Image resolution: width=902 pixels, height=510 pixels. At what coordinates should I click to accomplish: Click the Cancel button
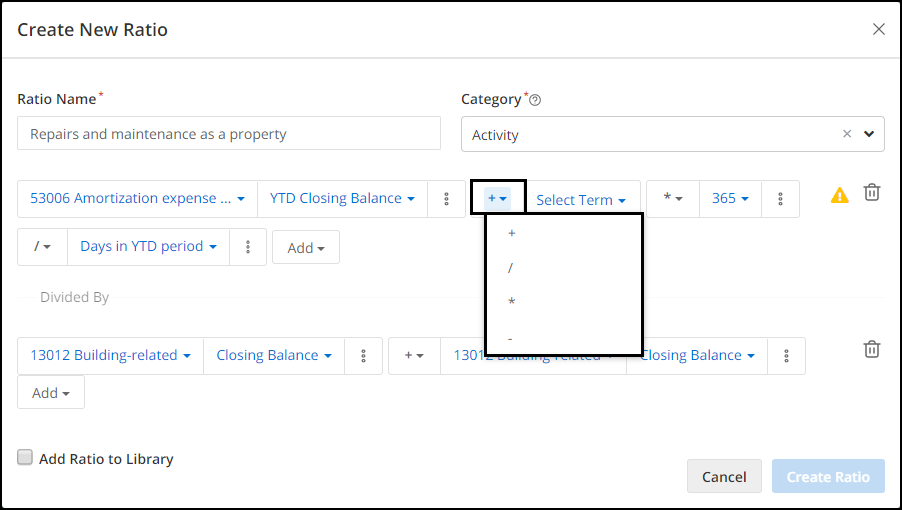724,476
